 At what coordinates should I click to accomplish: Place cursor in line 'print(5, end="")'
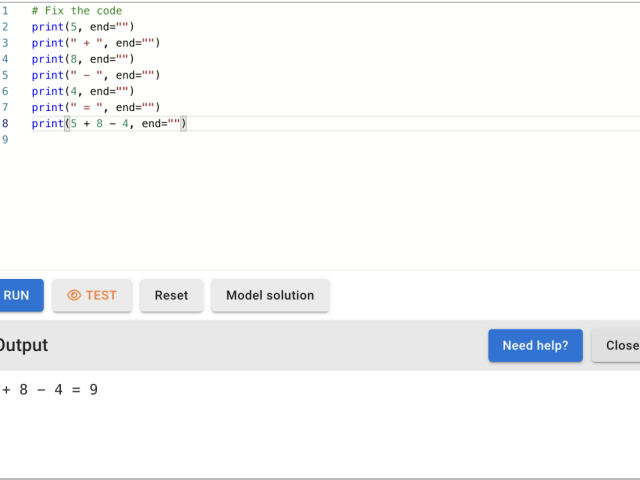click(x=83, y=27)
